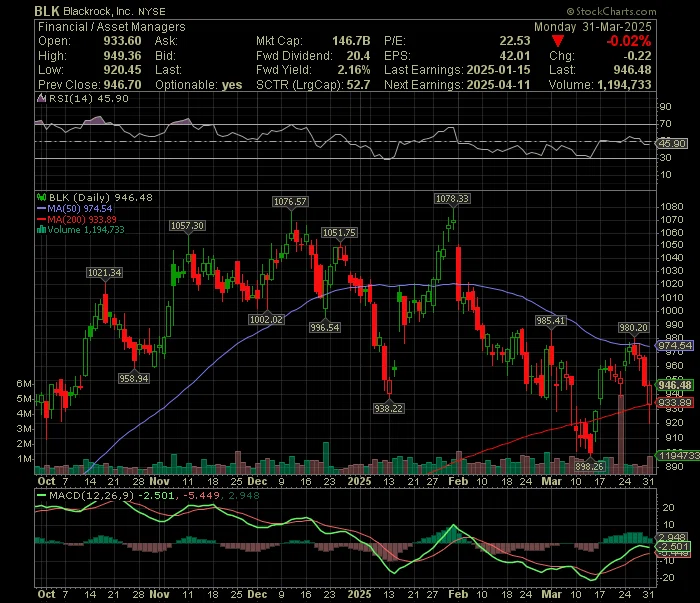Image resolution: width=700 pixels, height=603 pixels.
Task: Click the Blackrock, Inc. company name
Action: pos(99,11)
